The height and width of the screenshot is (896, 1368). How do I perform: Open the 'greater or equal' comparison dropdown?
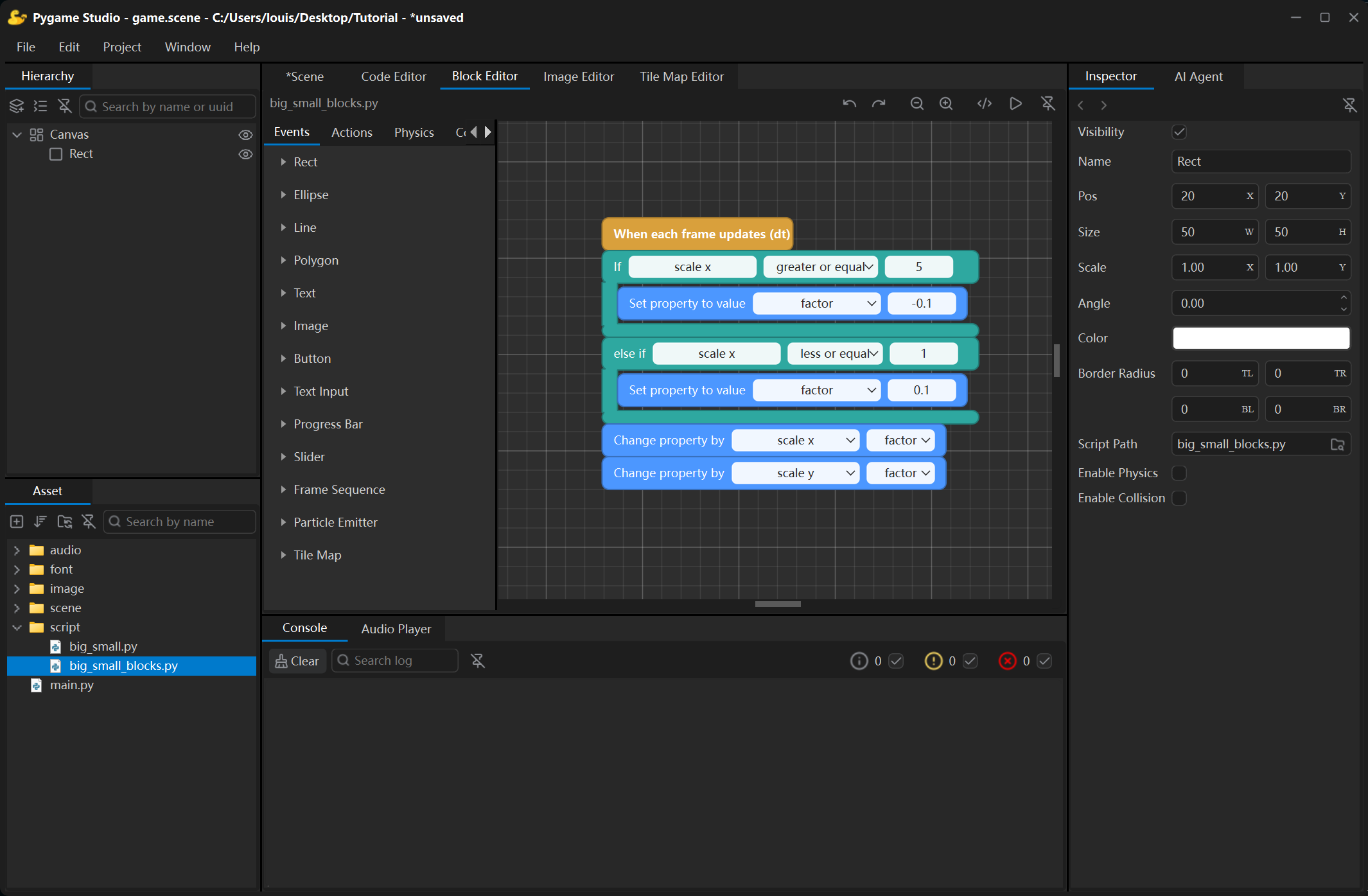821,267
